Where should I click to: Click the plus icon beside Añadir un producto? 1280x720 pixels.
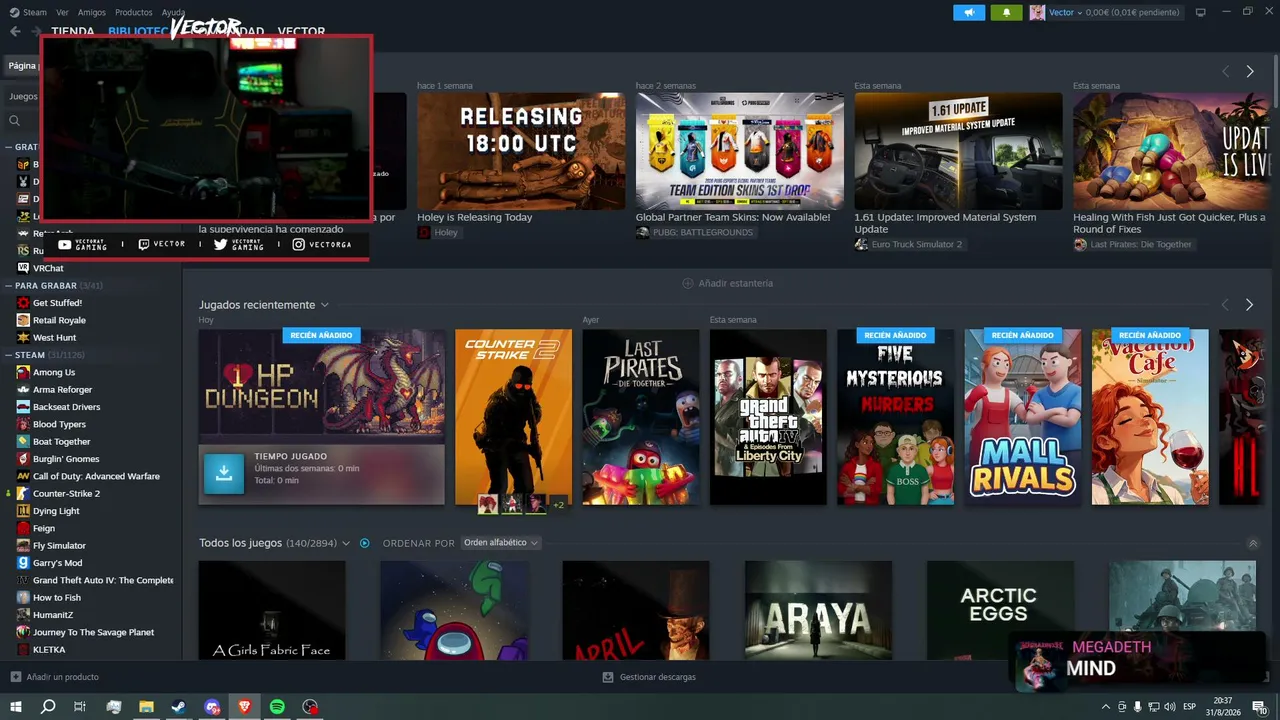(15, 677)
